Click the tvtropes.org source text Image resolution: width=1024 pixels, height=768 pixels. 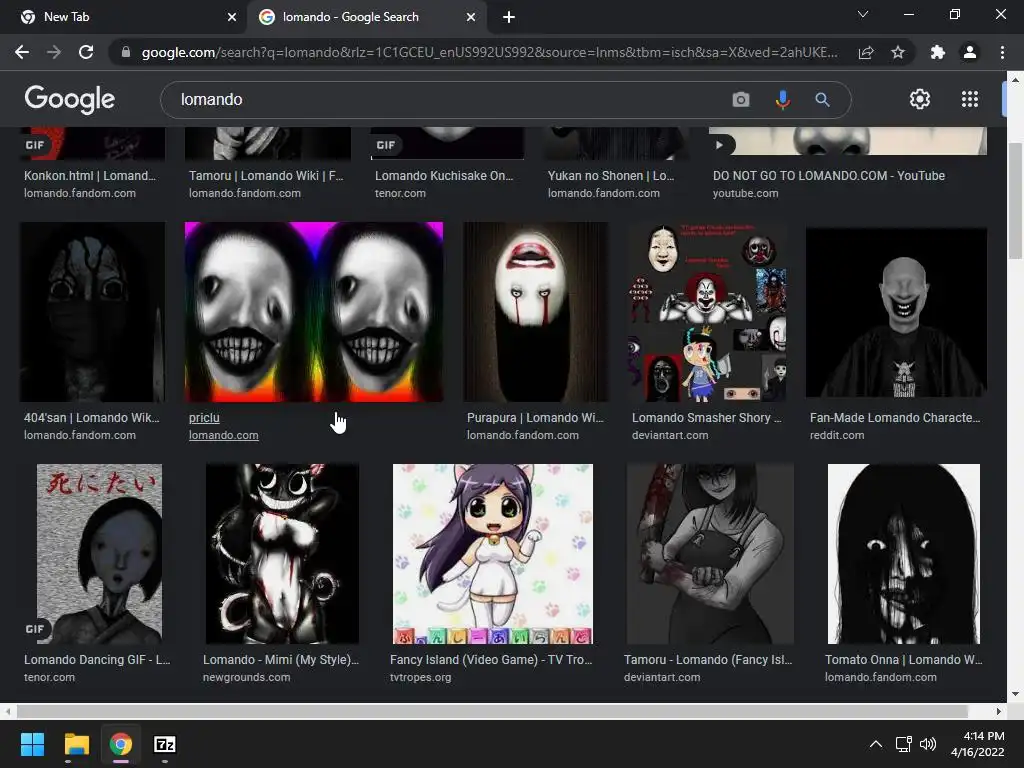click(x=420, y=677)
